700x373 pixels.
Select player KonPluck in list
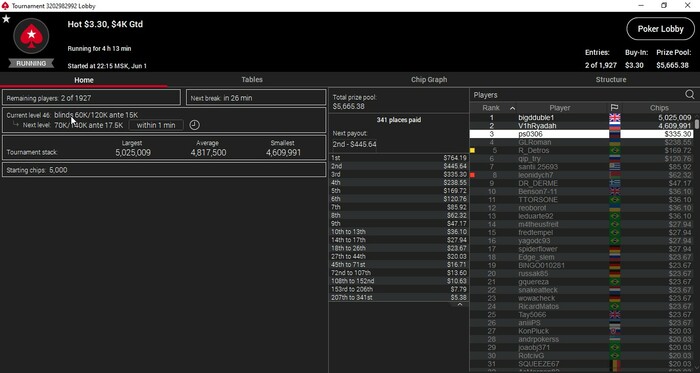[x=582, y=331]
